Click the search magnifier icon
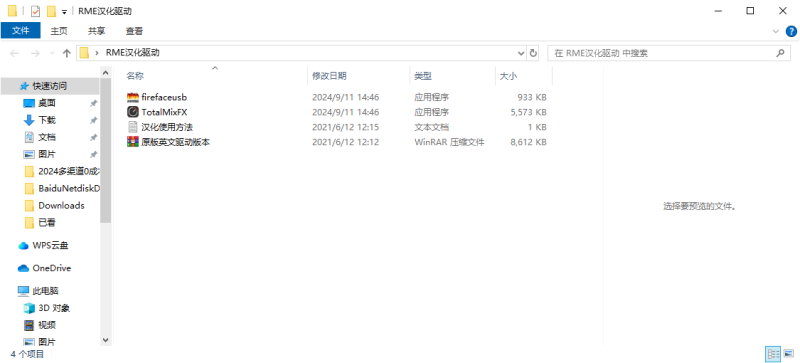The image size is (800, 363). (780, 53)
